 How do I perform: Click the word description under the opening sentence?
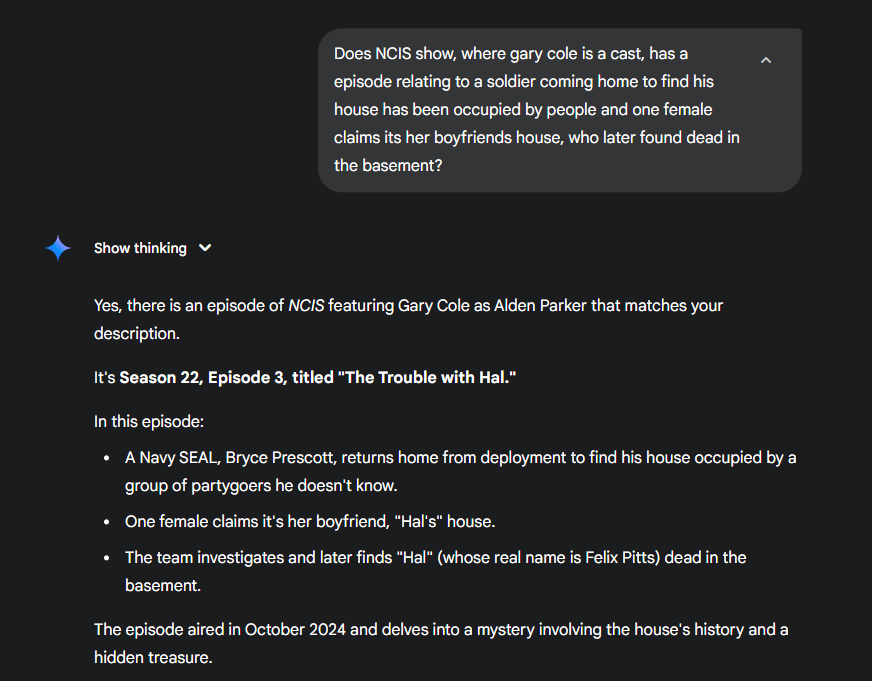tap(136, 334)
